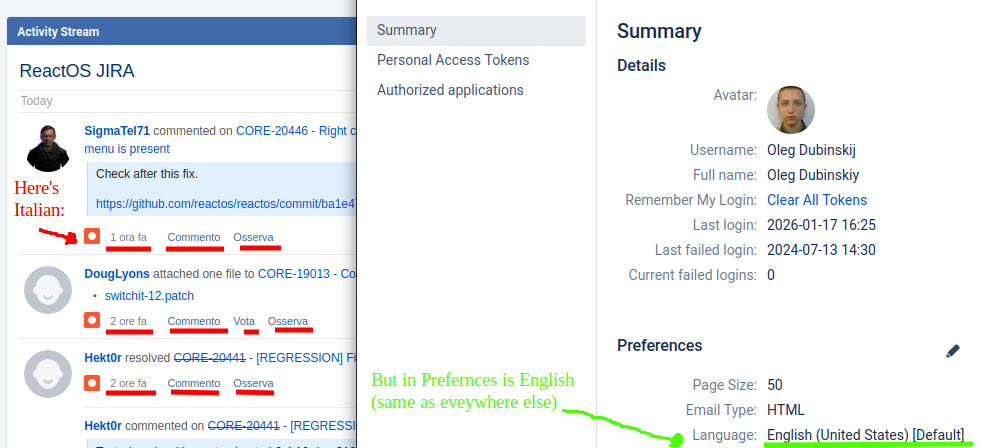
Task: Click the Vota link under DougLyons
Action: pos(244,321)
